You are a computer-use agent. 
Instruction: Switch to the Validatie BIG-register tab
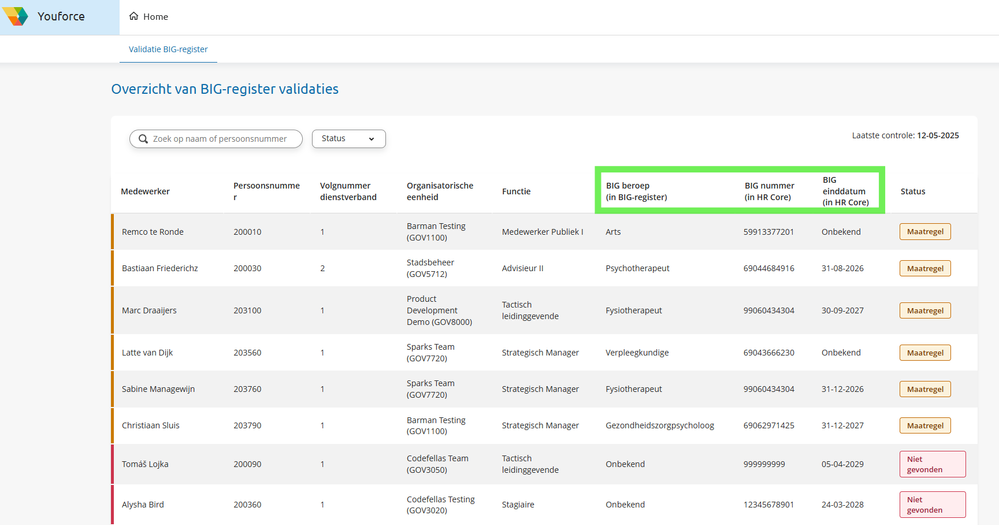click(x=167, y=49)
